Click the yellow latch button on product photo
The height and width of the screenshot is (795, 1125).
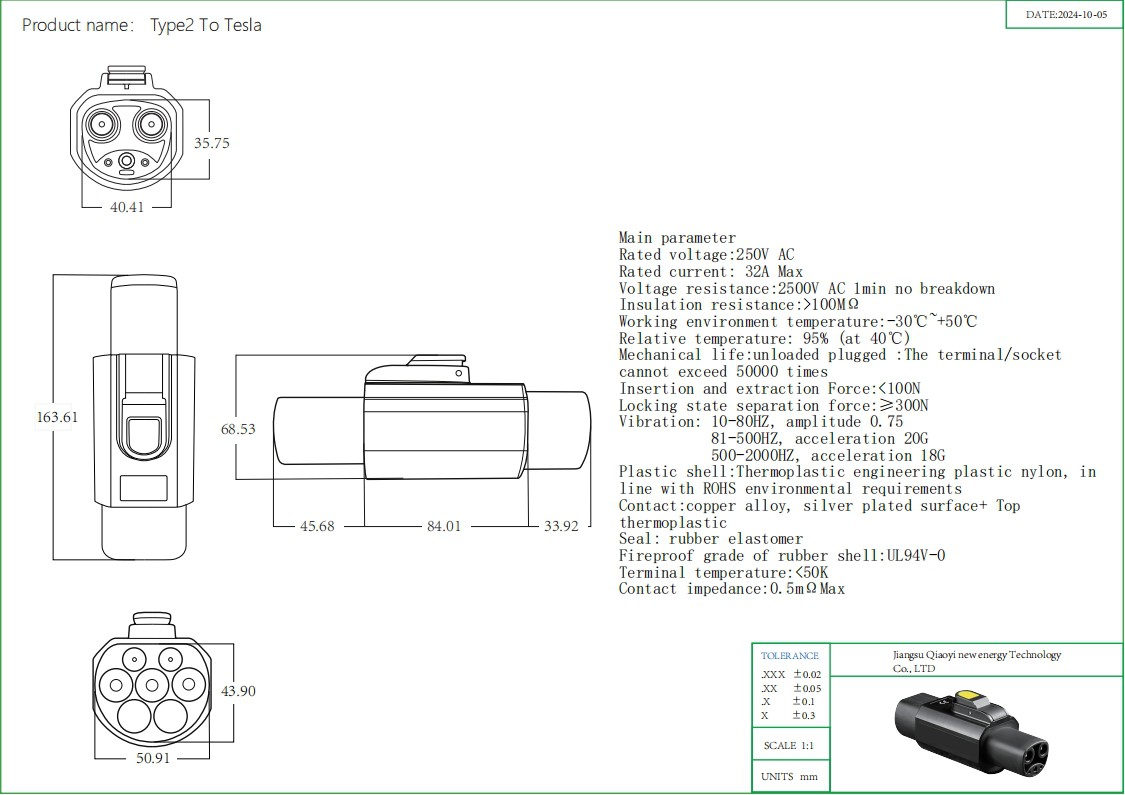pos(968,698)
